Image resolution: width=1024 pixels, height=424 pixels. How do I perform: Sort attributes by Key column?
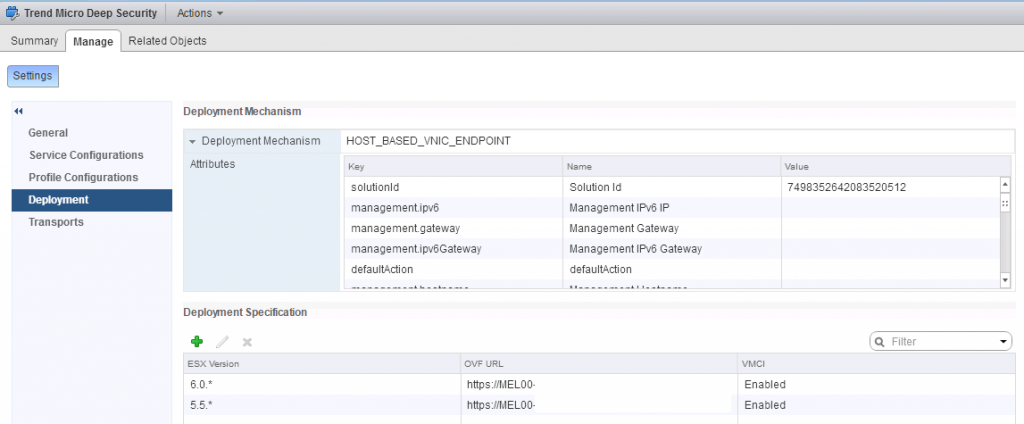pos(453,167)
